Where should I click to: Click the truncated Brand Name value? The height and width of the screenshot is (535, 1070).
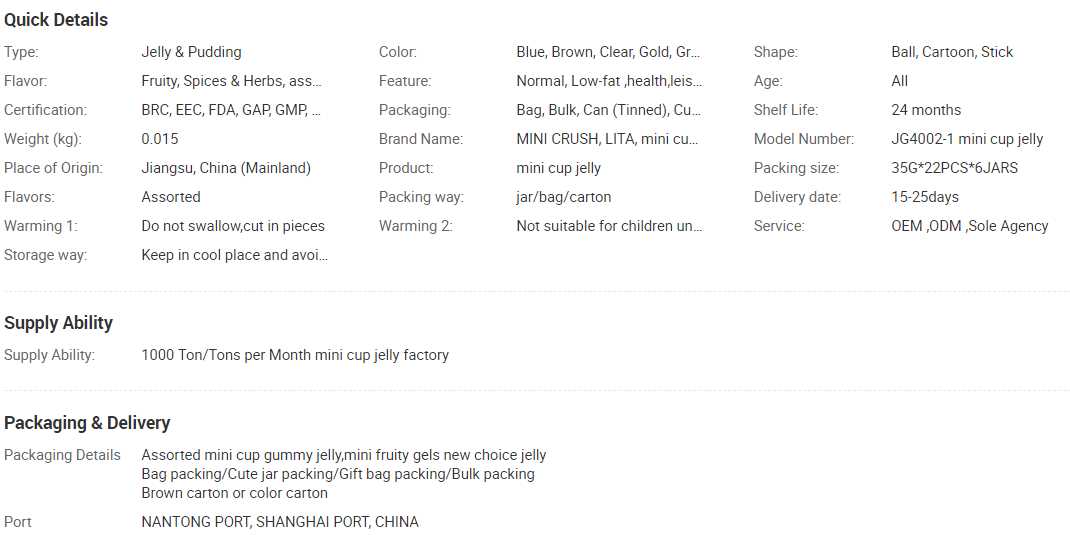tap(607, 139)
